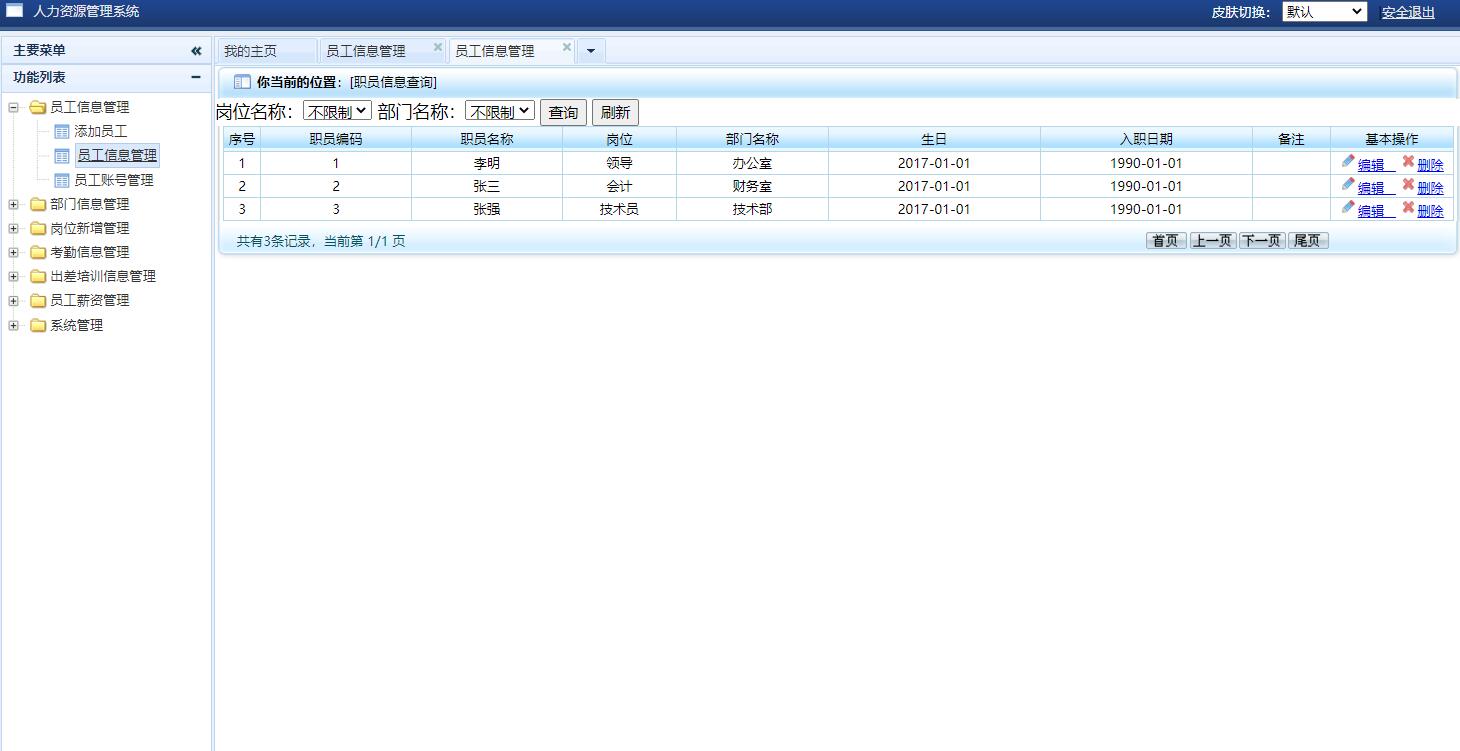Screen dimensions: 1460x751
Task: Click the 添加员工 page icon in tree
Action: [x=62, y=131]
